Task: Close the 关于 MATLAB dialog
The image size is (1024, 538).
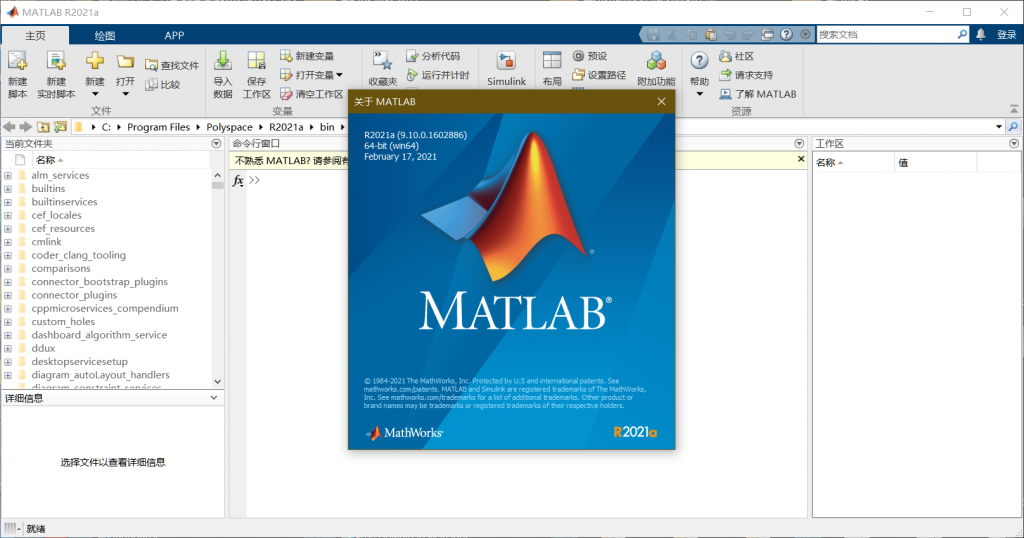Action: tap(662, 101)
